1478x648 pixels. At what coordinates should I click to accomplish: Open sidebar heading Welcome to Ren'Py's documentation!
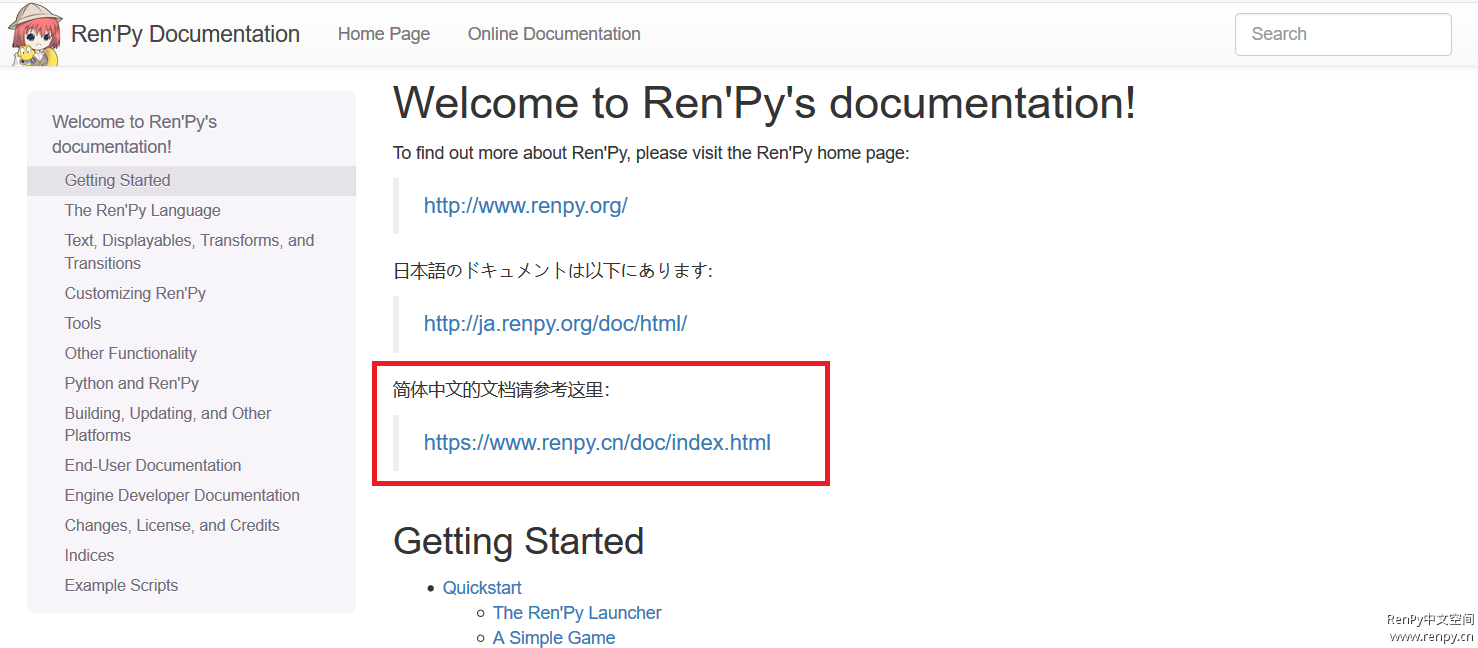135,134
